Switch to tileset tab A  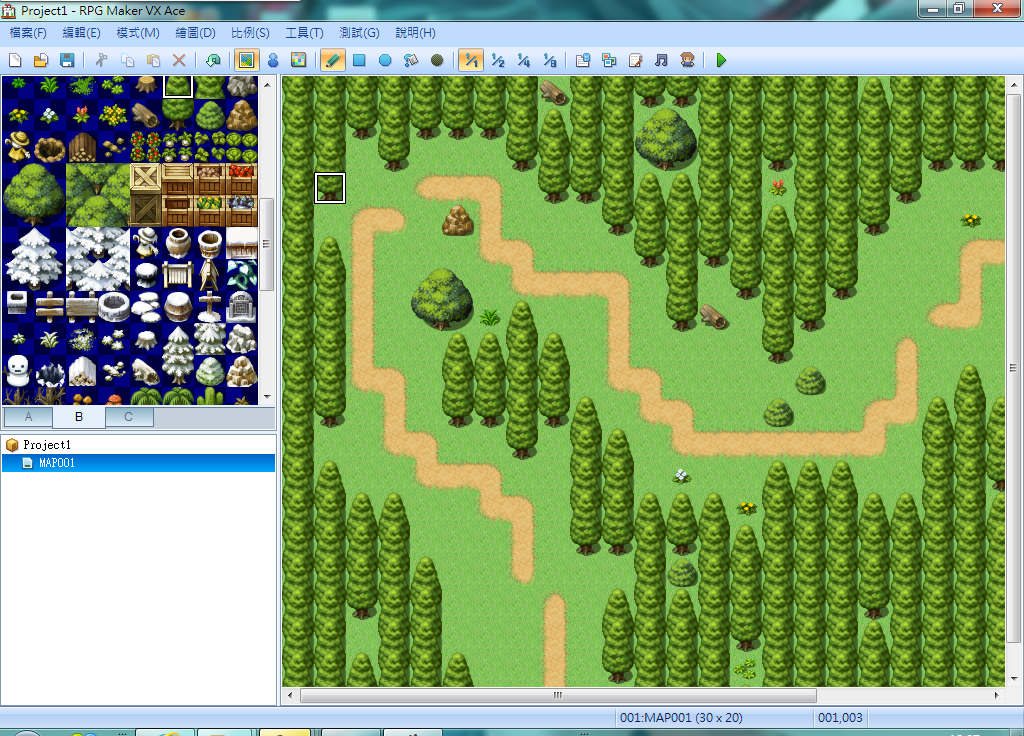28,417
